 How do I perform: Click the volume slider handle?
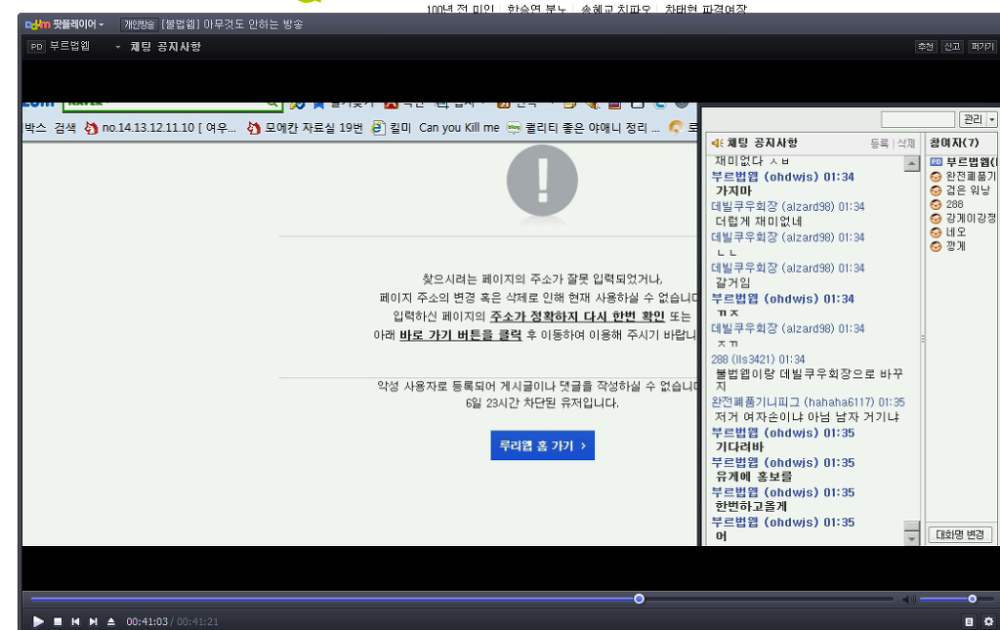pyautogui.click(x=972, y=599)
